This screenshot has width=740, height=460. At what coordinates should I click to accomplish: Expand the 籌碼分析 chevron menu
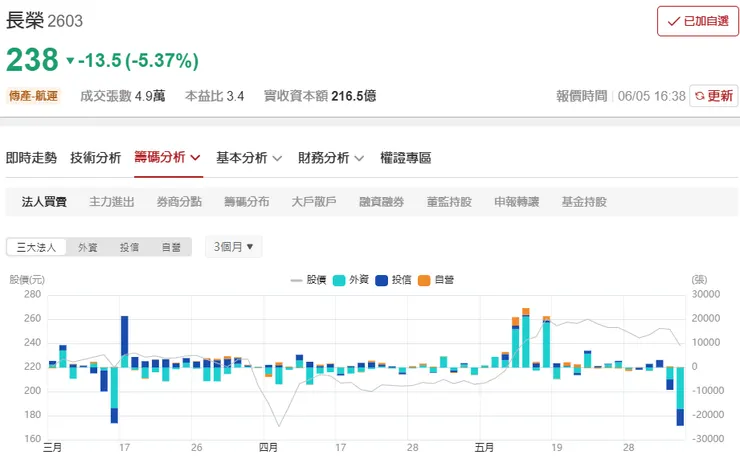(195, 158)
